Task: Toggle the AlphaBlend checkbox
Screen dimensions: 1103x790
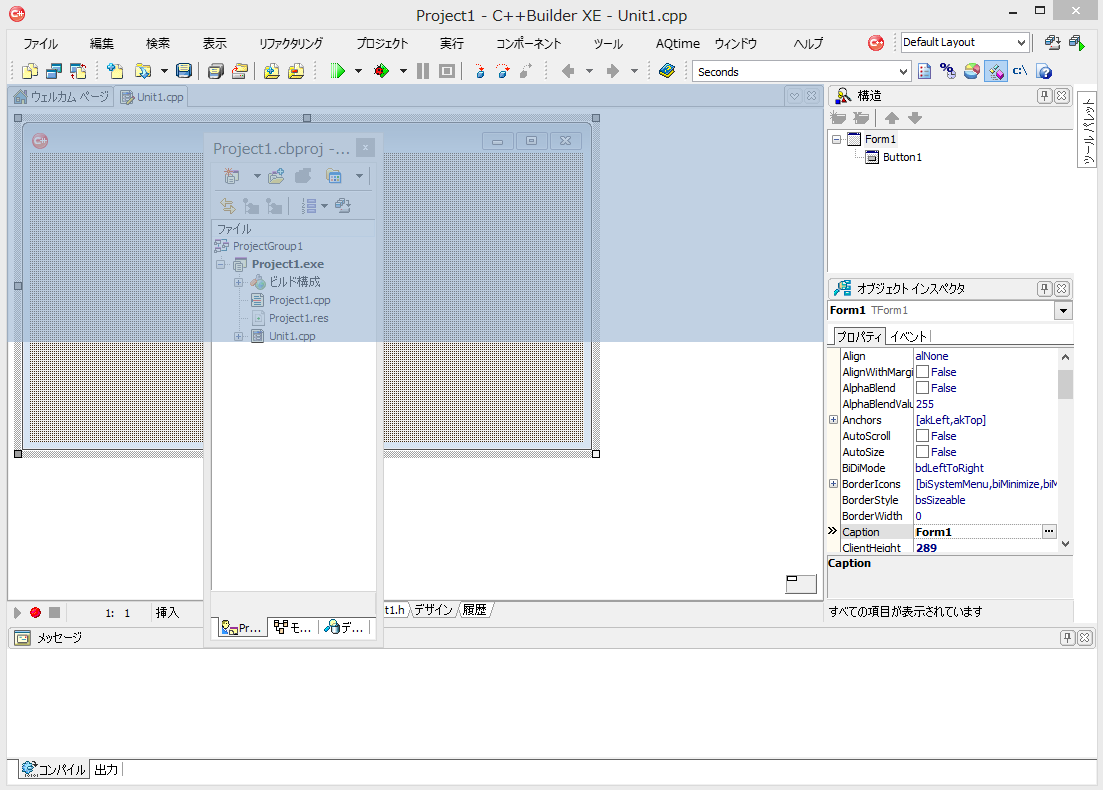Action: coord(922,388)
